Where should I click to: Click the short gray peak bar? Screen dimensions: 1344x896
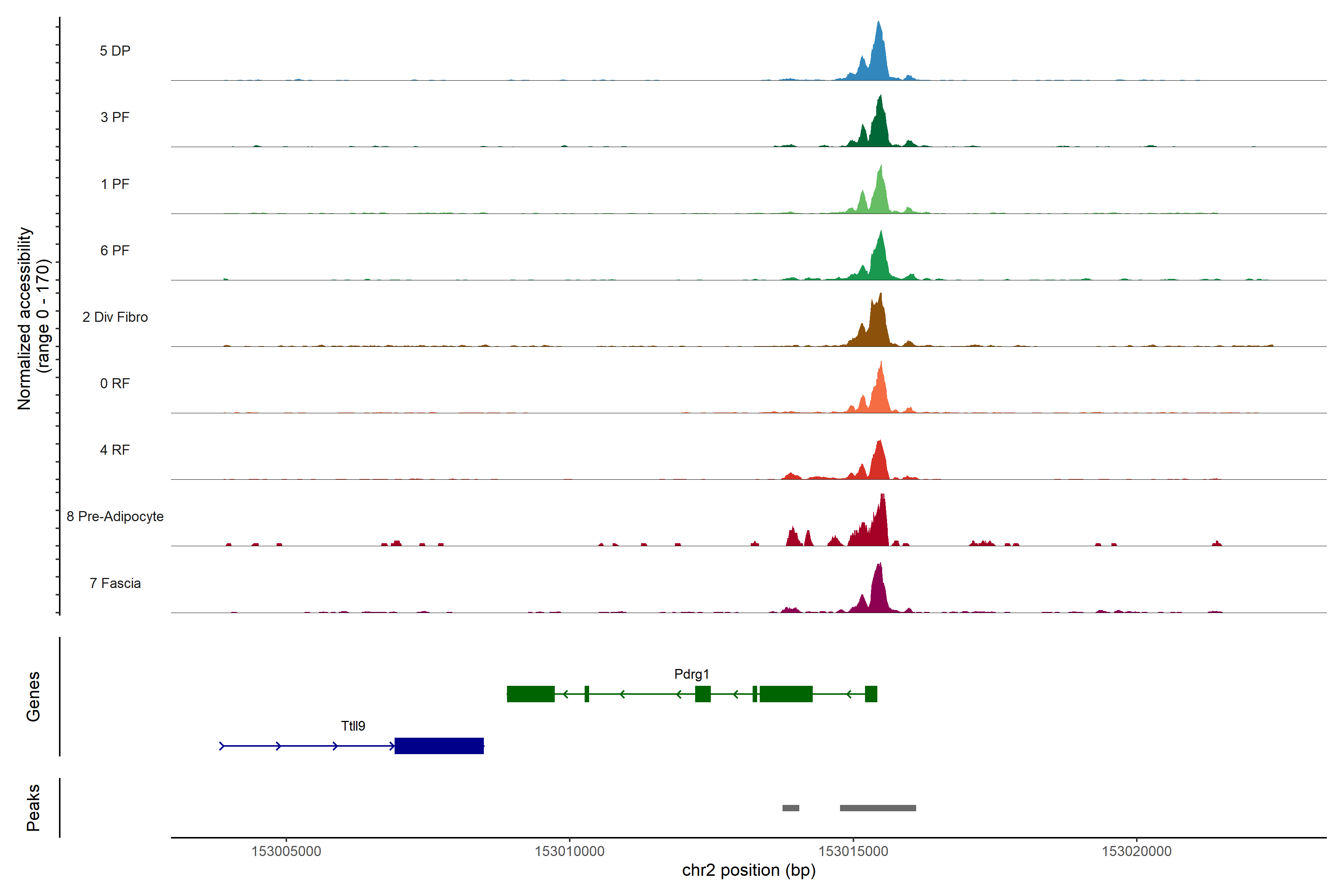tap(790, 808)
